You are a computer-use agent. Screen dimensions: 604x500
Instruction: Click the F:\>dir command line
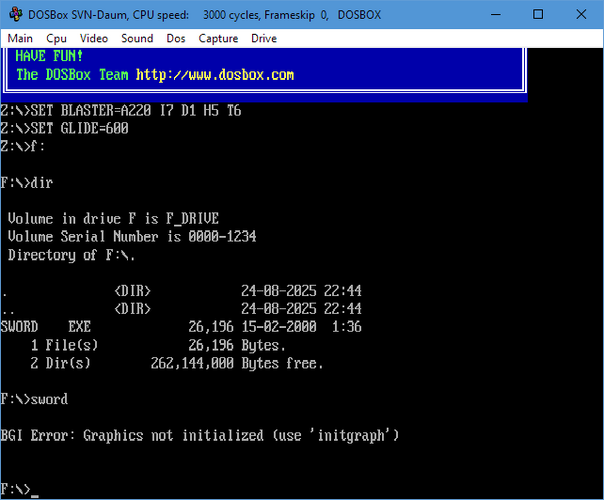click(x=26, y=183)
